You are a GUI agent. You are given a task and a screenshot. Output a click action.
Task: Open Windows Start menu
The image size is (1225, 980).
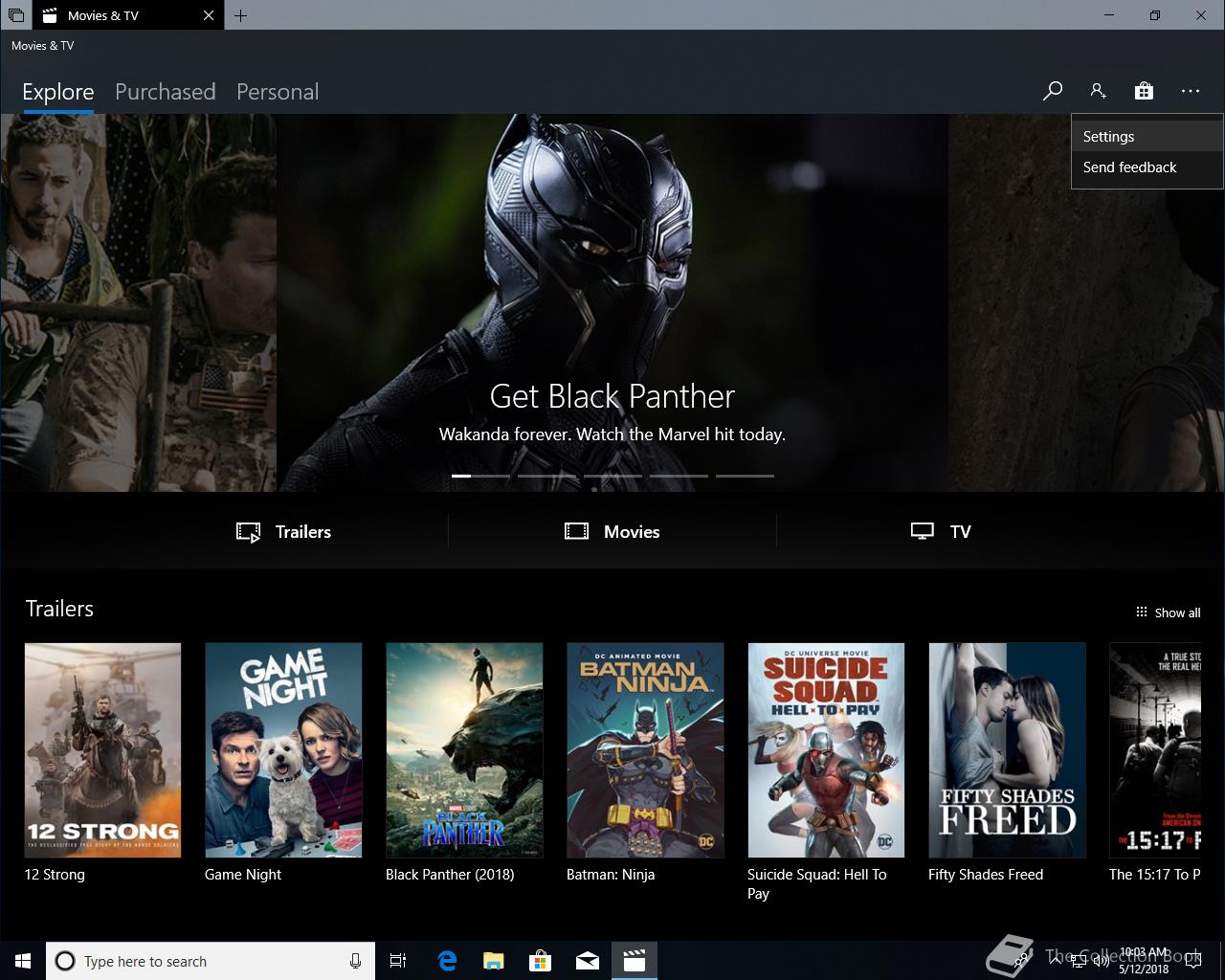[23, 961]
